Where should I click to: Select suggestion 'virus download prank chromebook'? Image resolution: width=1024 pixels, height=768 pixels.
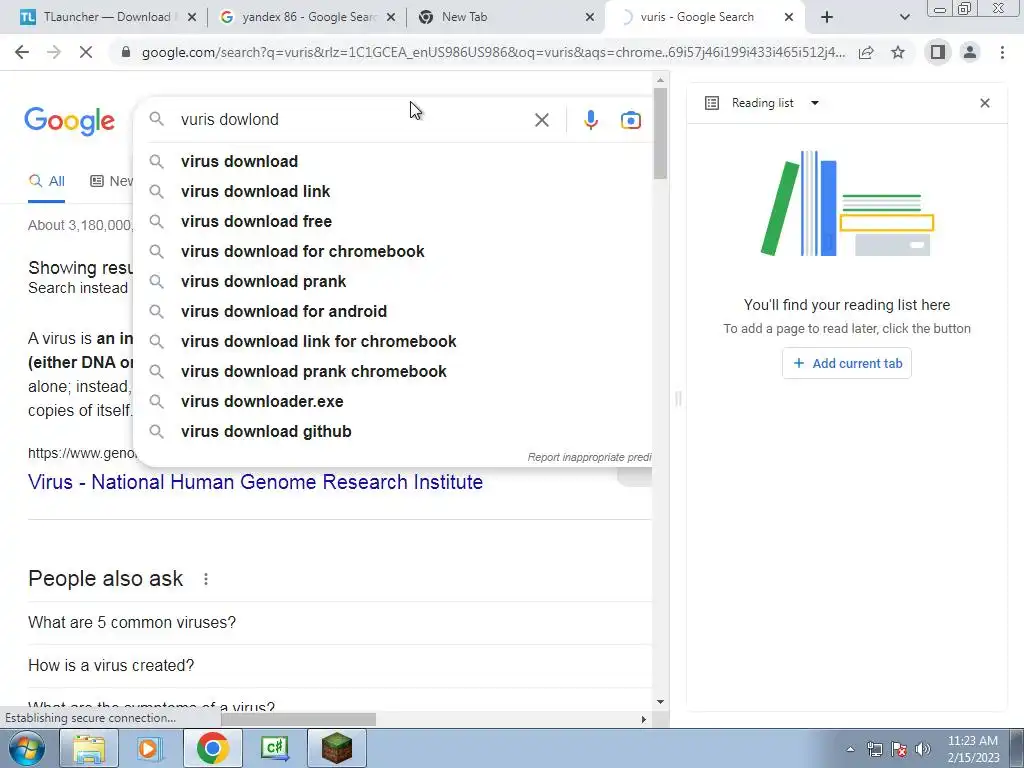392,372
